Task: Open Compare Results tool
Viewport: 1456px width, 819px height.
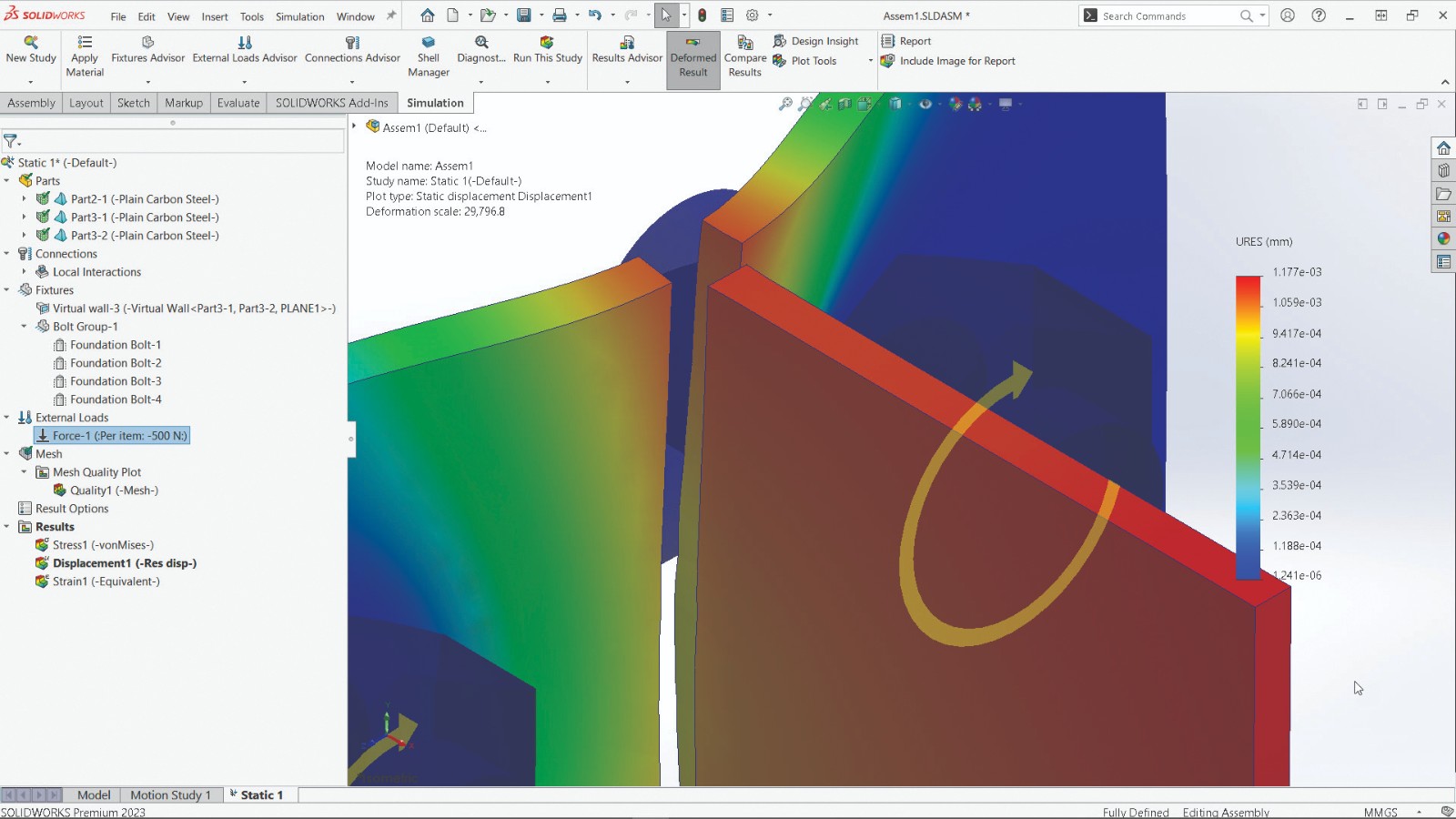Action: click(744, 43)
